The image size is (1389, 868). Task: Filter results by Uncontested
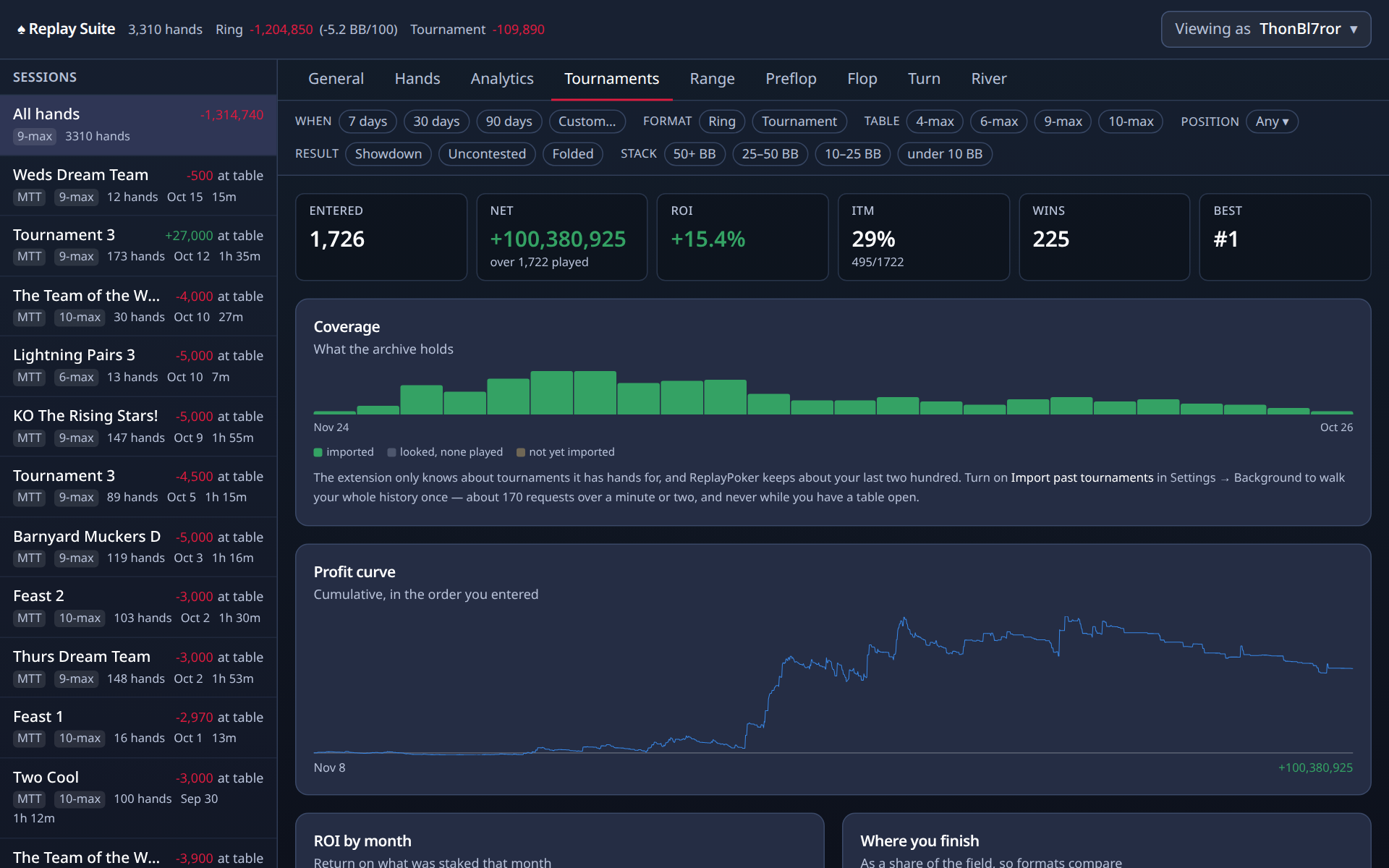pos(487,154)
